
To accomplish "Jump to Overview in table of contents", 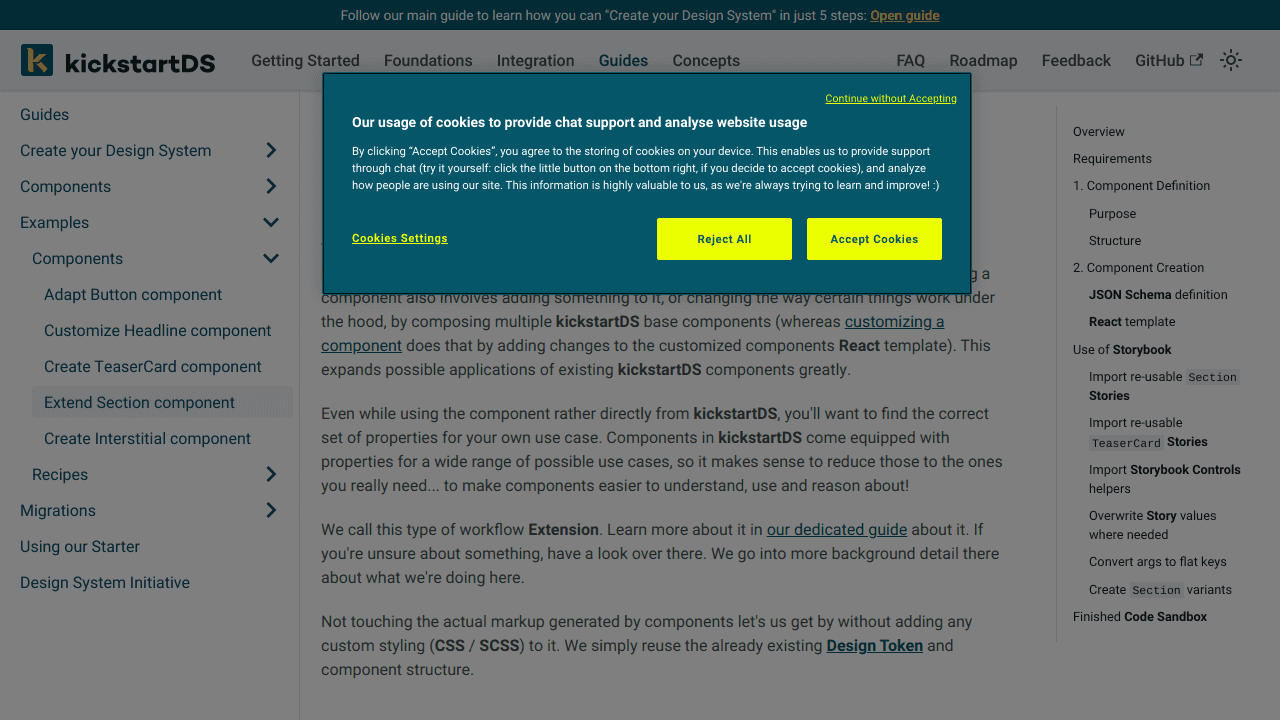I will (x=1099, y=131).
